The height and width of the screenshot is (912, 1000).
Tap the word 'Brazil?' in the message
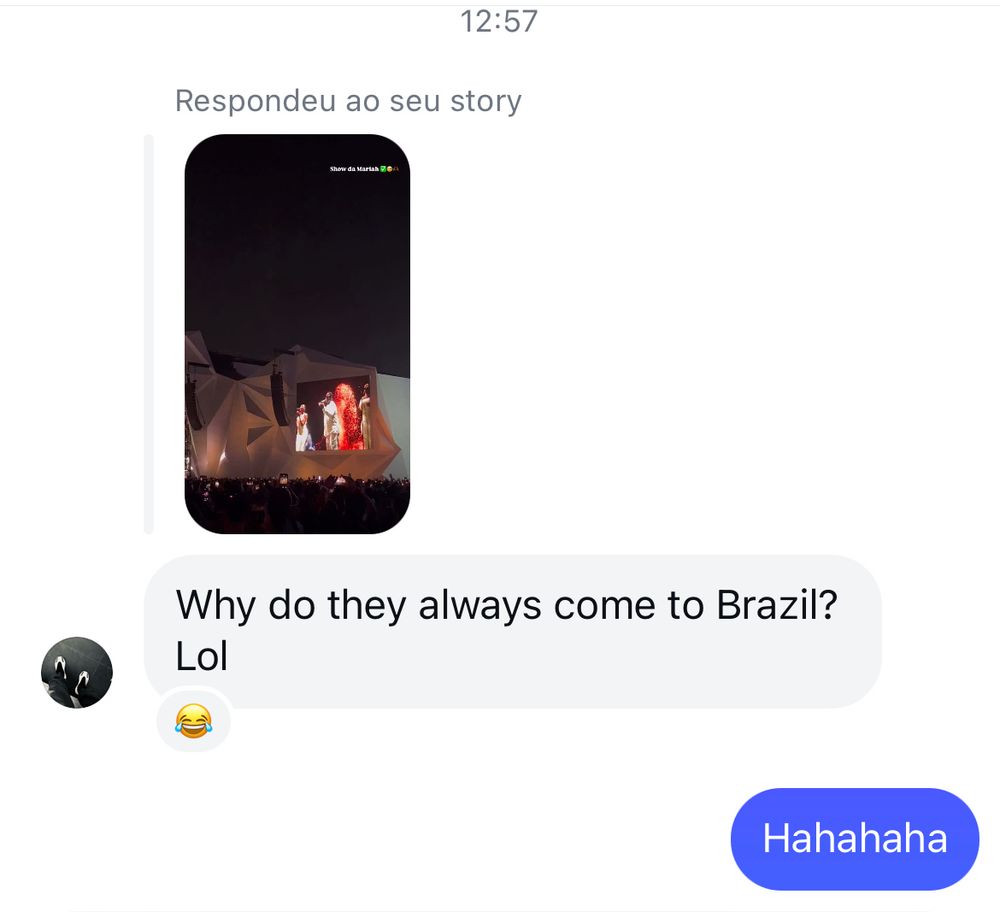tap(777, 605)
